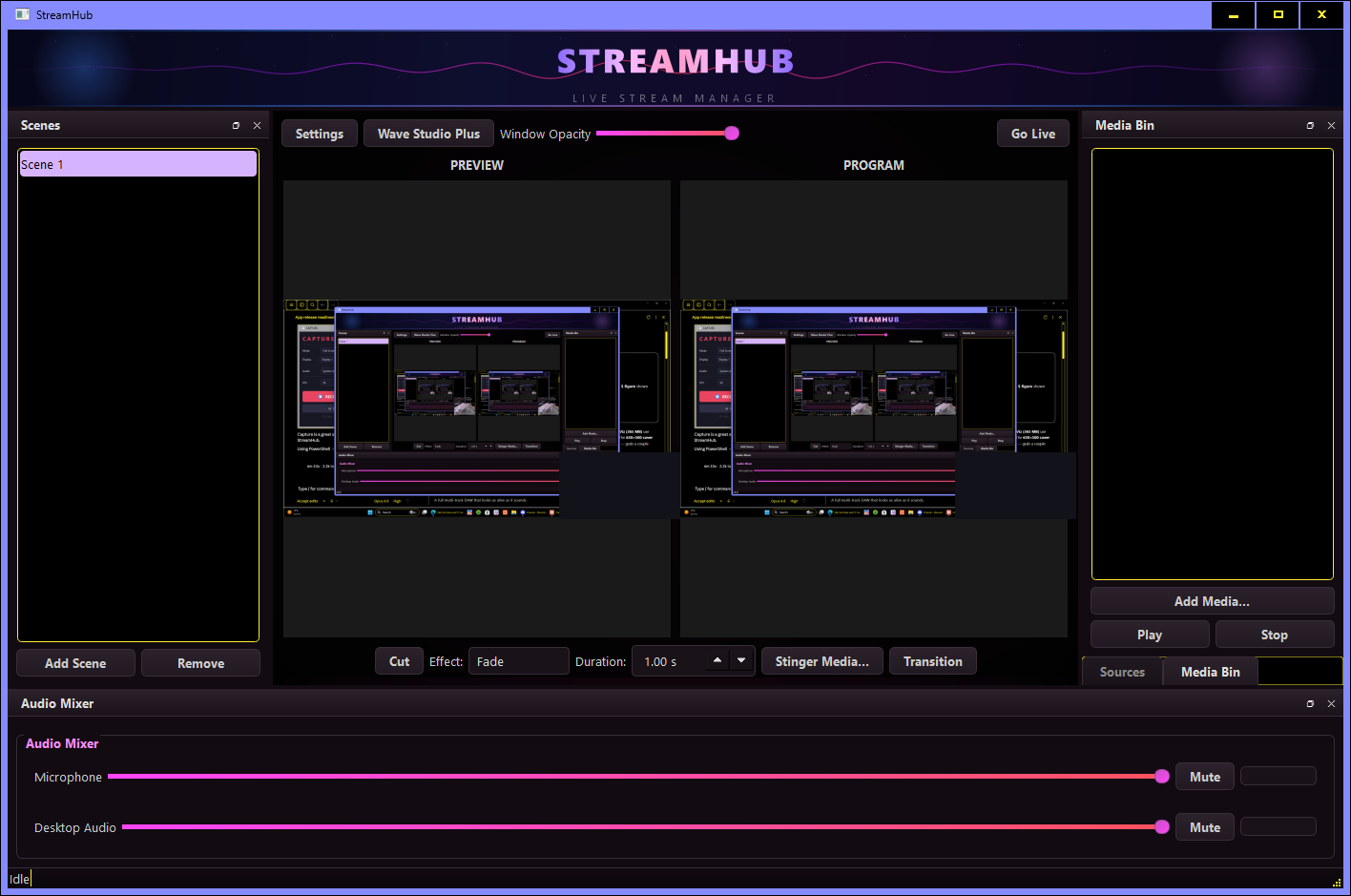Click the Microphone volume slider handle
The image size is (1351, 896).
(x=1162, y=777)
